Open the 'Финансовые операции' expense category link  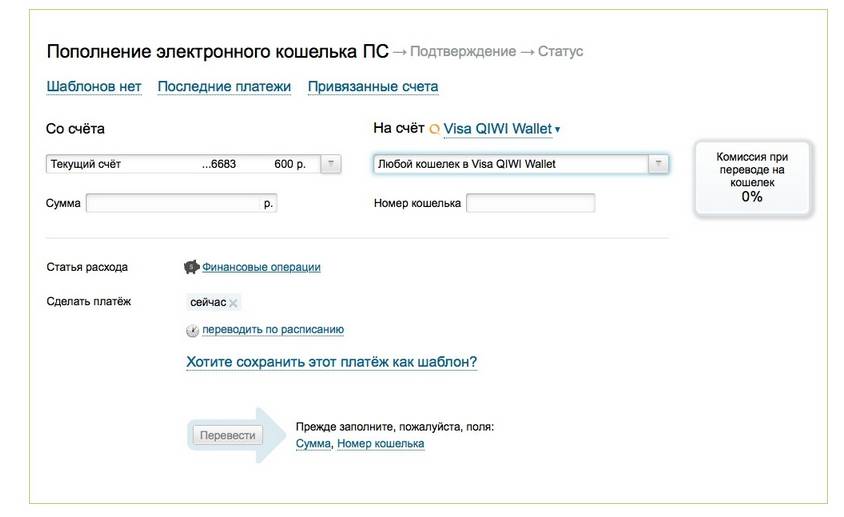261,267
